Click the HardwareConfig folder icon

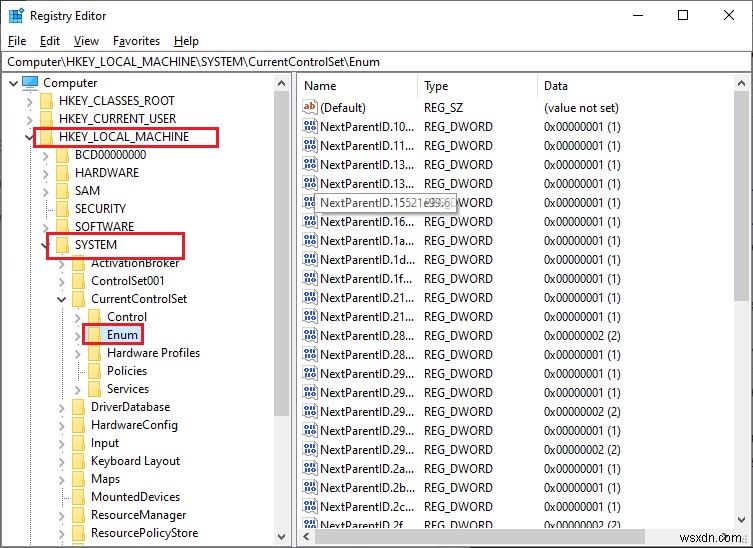click(x=79, y=425)
